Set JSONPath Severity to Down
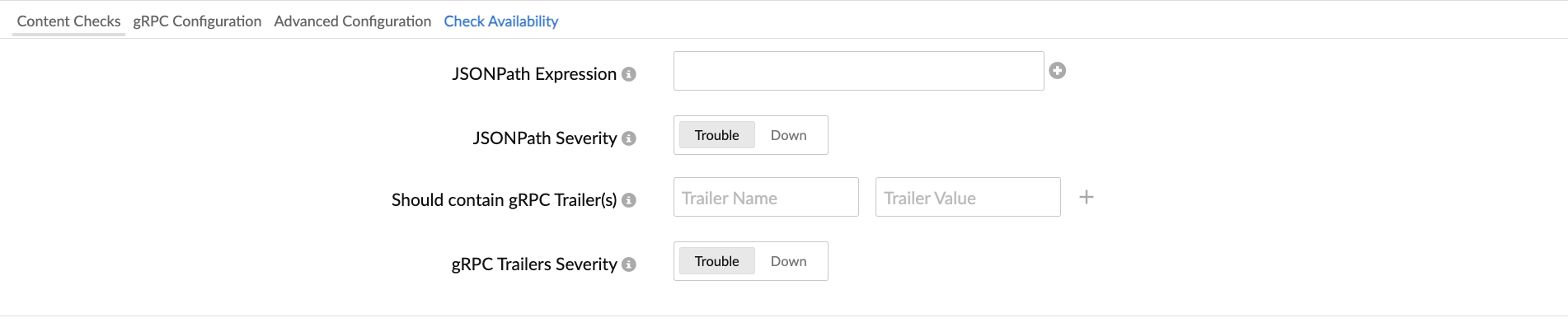The image size is (1568, 332). point(788,135)
